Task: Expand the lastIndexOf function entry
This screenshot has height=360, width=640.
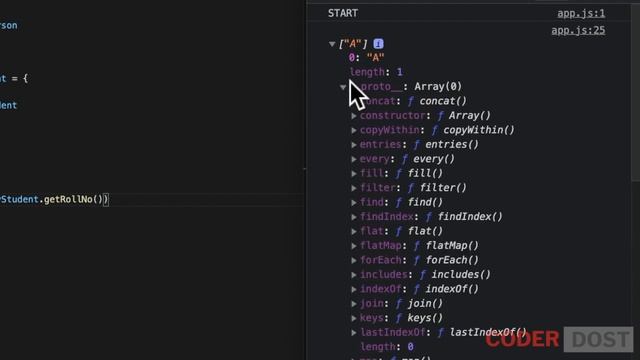Action: pos(354,333)
